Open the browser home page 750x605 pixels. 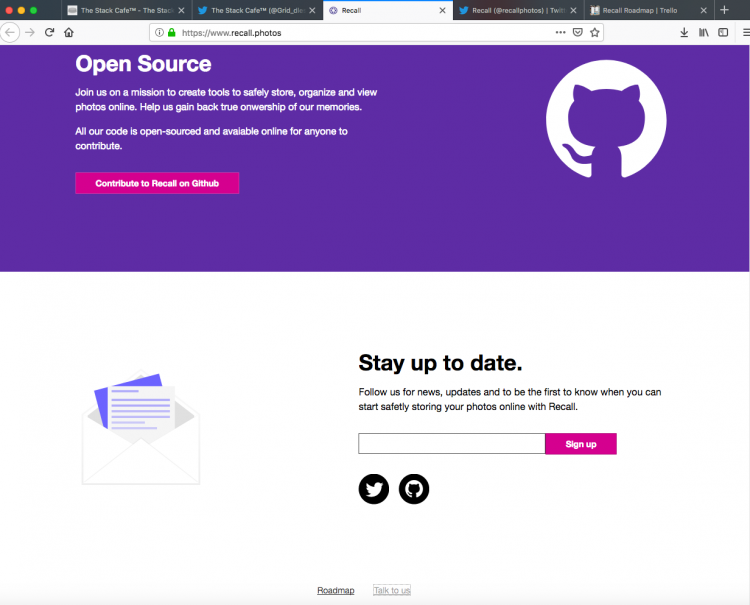[x=69, y=33]
